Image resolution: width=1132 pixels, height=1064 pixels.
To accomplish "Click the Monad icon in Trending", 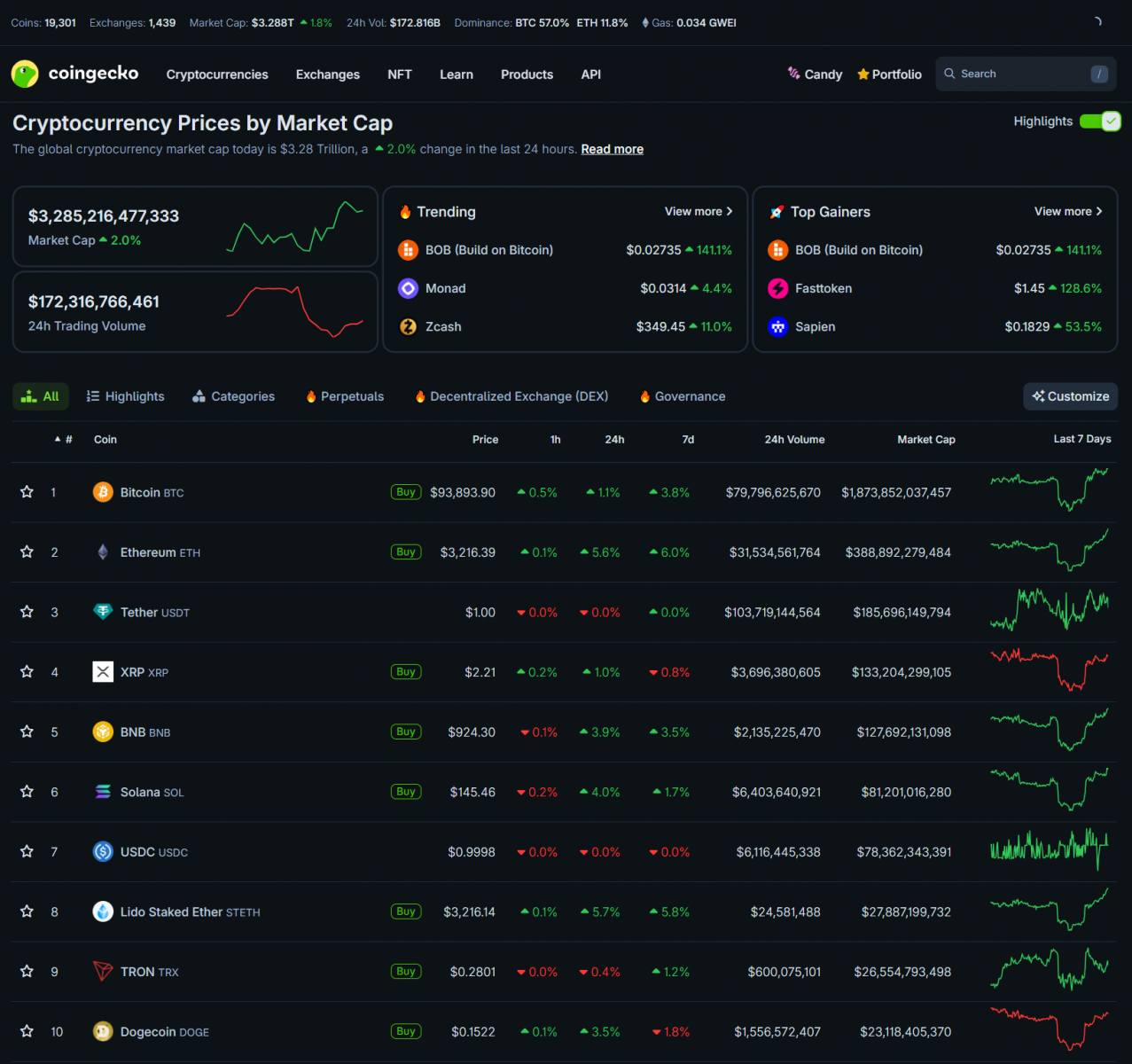I will (x=408, y=288).
